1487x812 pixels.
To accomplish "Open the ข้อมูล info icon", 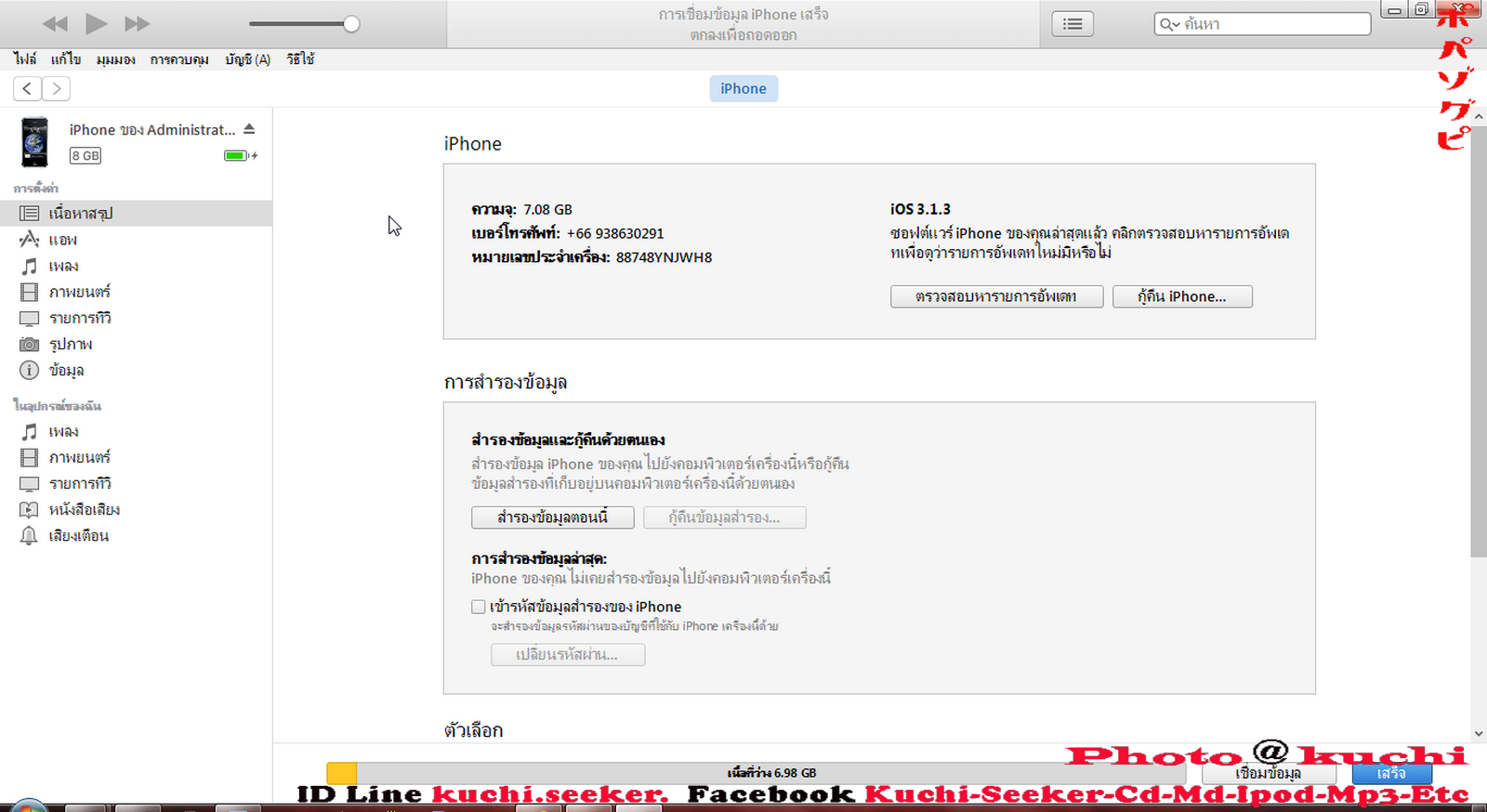I will click(x=30, y=370).
